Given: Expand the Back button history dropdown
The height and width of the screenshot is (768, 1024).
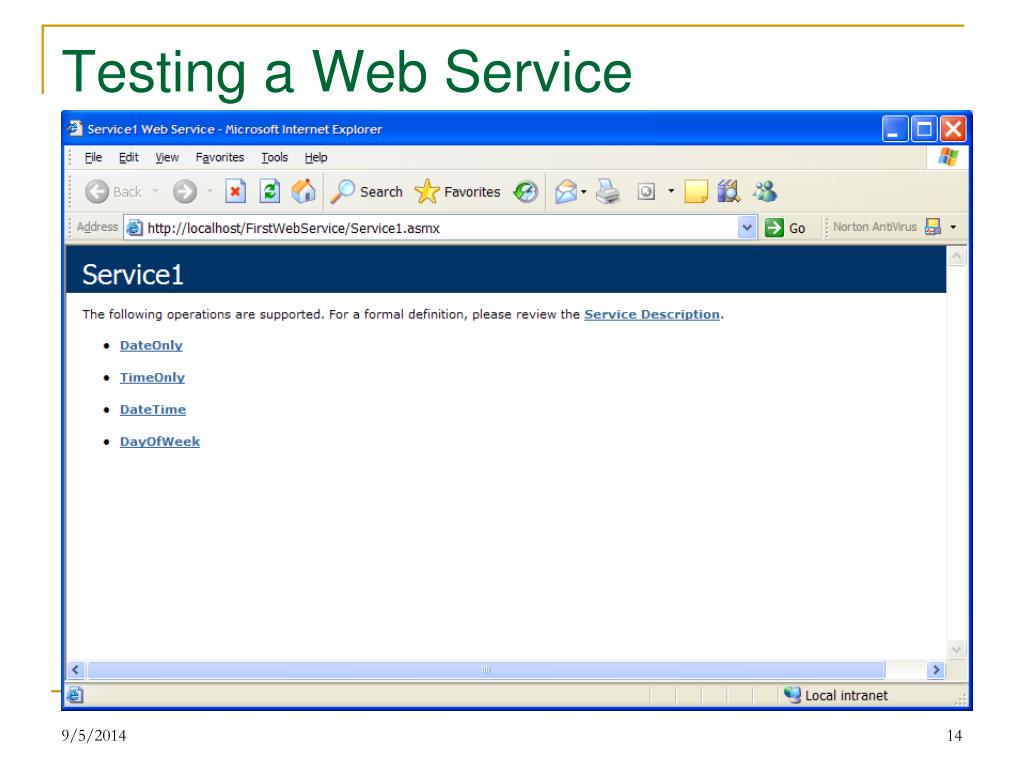Looking at the screenshot, I should click(x=156, y=191).
